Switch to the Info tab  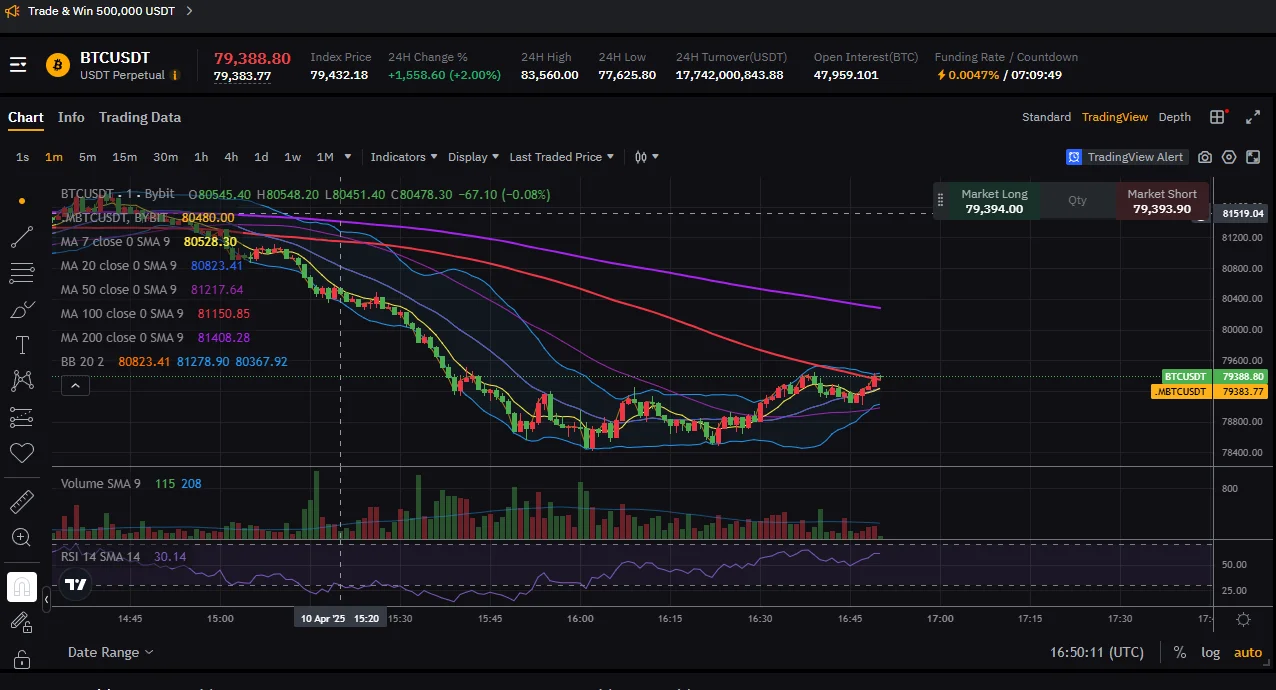(x=71, y=117)
